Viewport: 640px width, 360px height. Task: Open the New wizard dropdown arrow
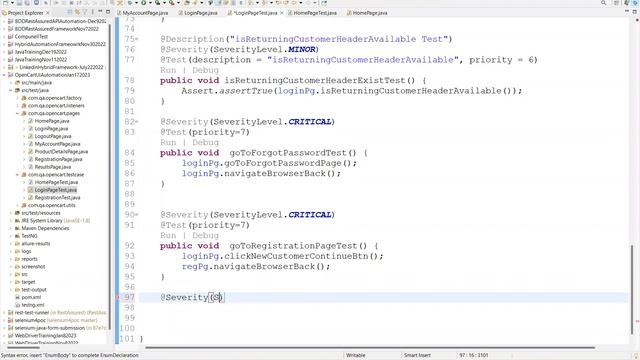tap(12, 3)
